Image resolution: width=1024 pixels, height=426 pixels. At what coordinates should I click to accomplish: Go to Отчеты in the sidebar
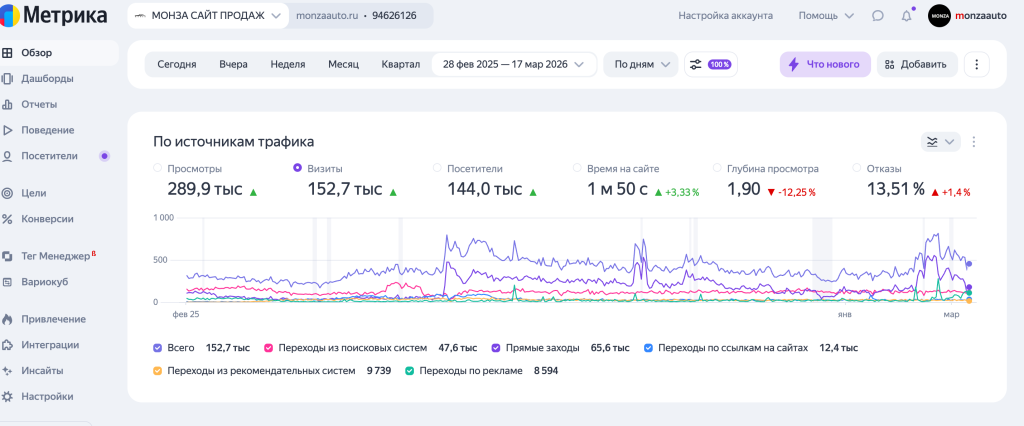tap(39, 104)
